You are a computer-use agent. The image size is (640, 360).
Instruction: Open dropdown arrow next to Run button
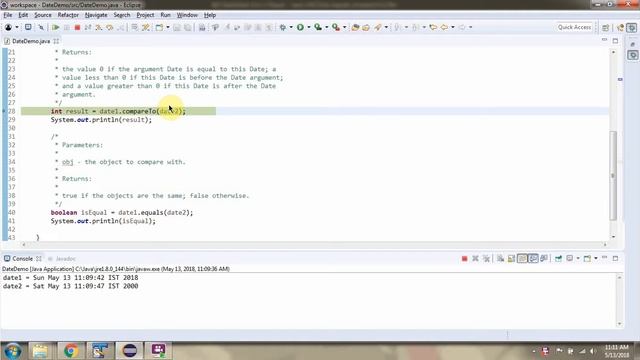tap(309, 27)
